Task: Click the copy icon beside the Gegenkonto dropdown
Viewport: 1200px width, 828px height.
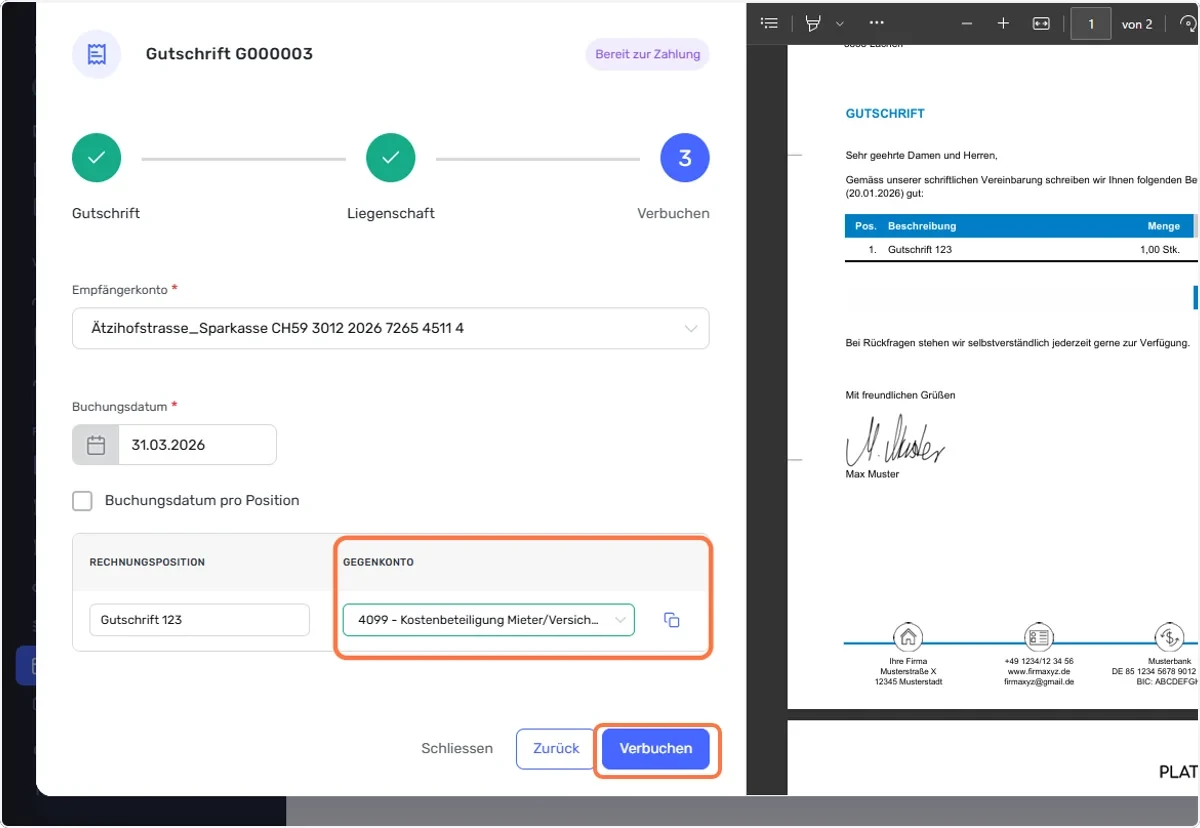Action: (672, 620)
